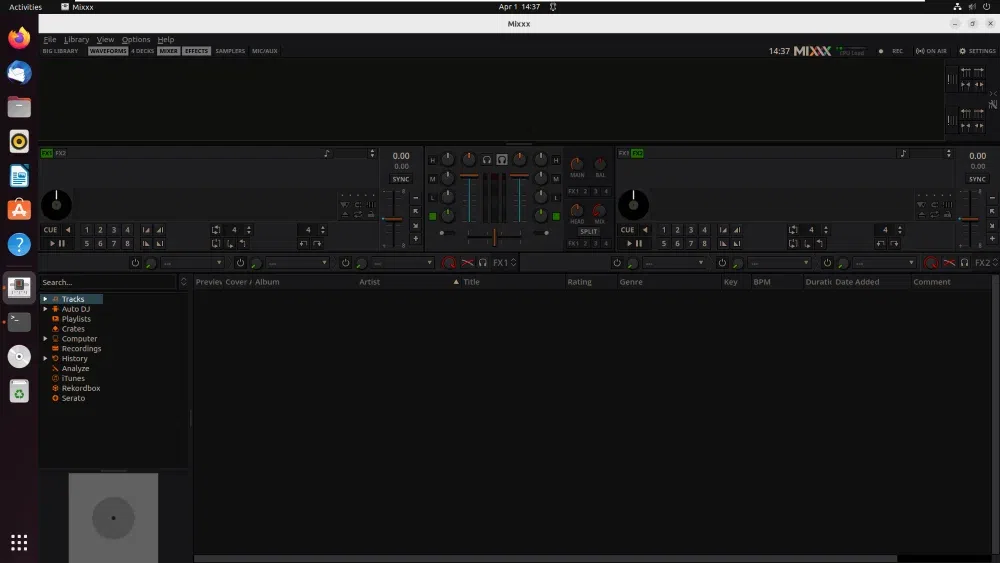The height and width of the screenshot is (563, 1000).
Task: Open third effect dropdown in FX2 unit
Action: coord(884,263)
